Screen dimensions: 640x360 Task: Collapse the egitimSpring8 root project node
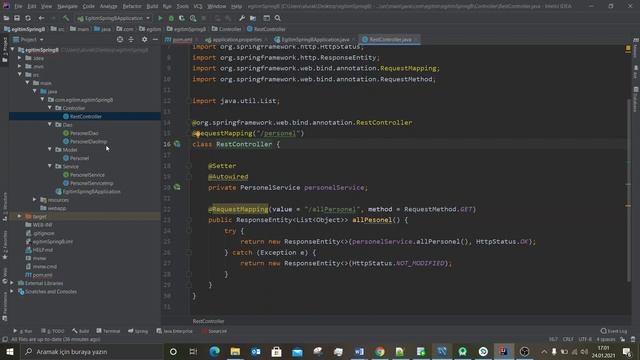pos(13,49)
